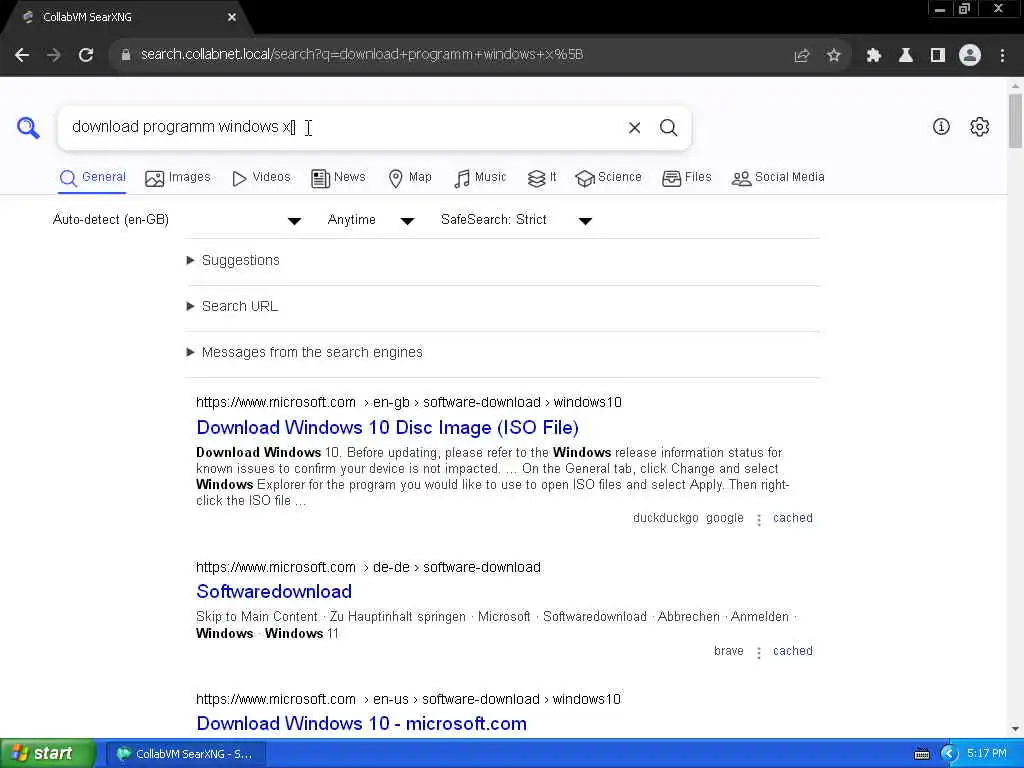Image resolution: width=1024 pixels, height=768 pixels.
Task: Open cached link for Disc Image result
Action: pos(793,519)
